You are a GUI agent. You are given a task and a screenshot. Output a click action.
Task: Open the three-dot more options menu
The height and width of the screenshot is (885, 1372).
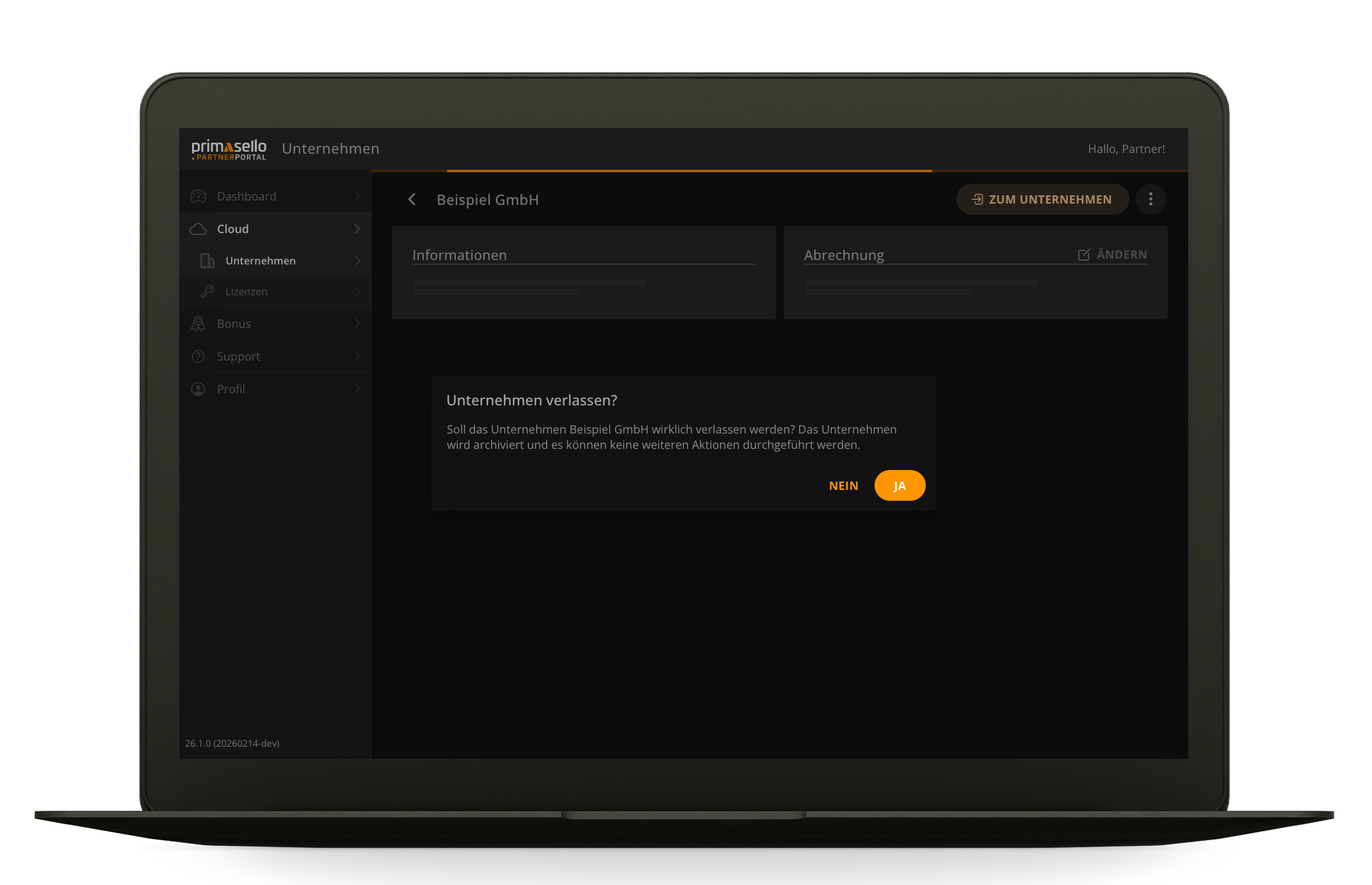point(1150,200)
